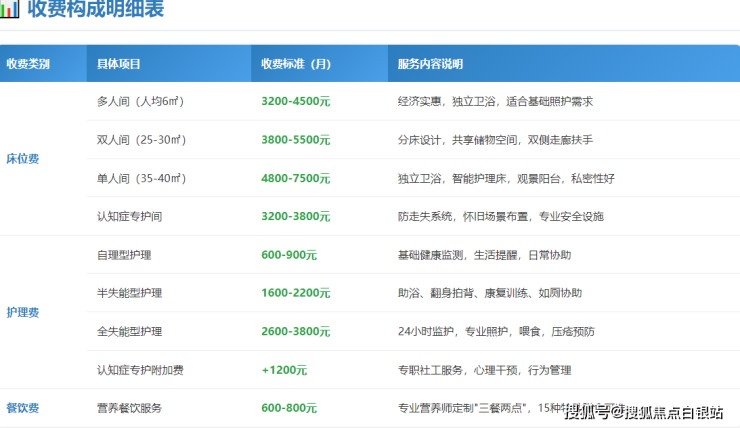Select the 营养餐饮服务 item
Screen dimensions: 740x428
(x=129, y=408)
